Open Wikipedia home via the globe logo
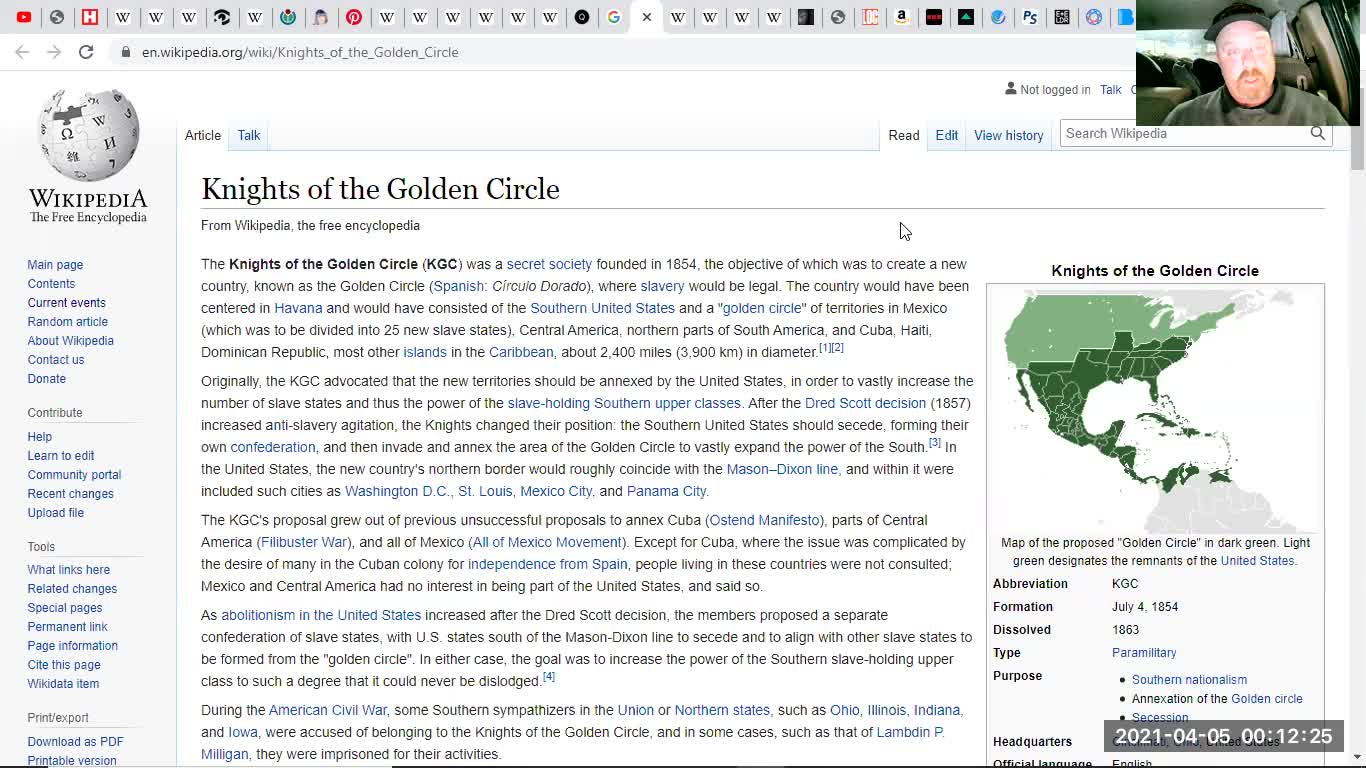The height and width of the screenshot is (768, 1366). pos(88,155)
